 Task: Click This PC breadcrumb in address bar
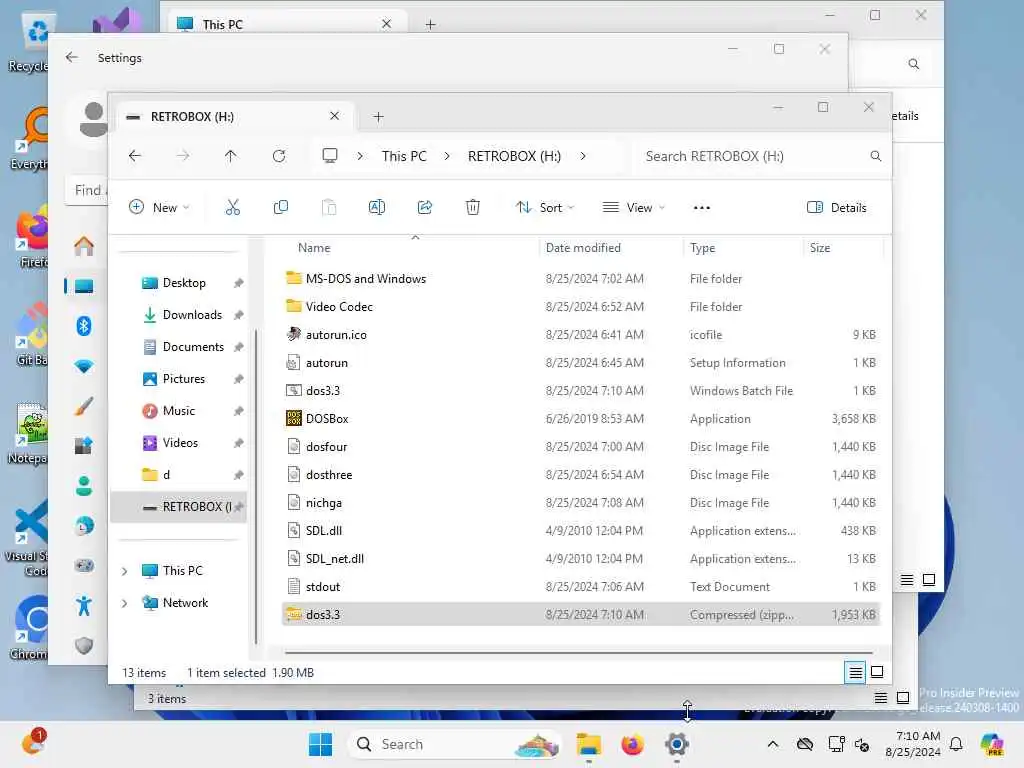tap(404, 156)
